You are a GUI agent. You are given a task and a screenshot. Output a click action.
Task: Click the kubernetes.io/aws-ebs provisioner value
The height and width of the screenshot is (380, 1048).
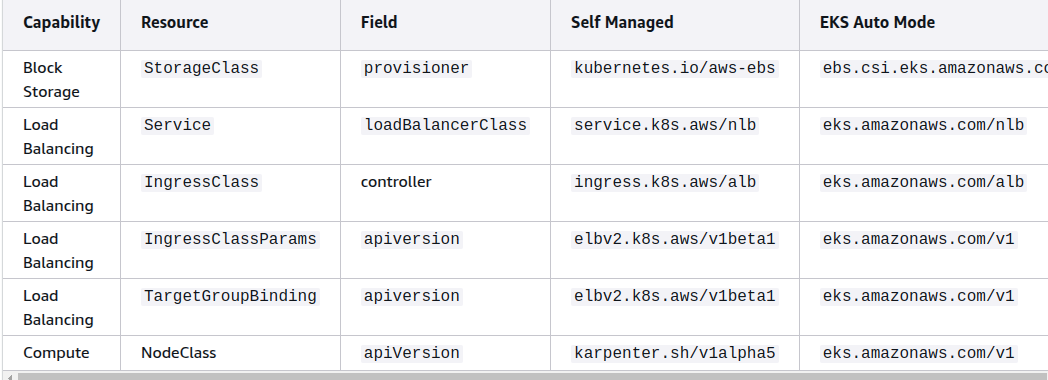pyautogui.click(x=675, y=68)
